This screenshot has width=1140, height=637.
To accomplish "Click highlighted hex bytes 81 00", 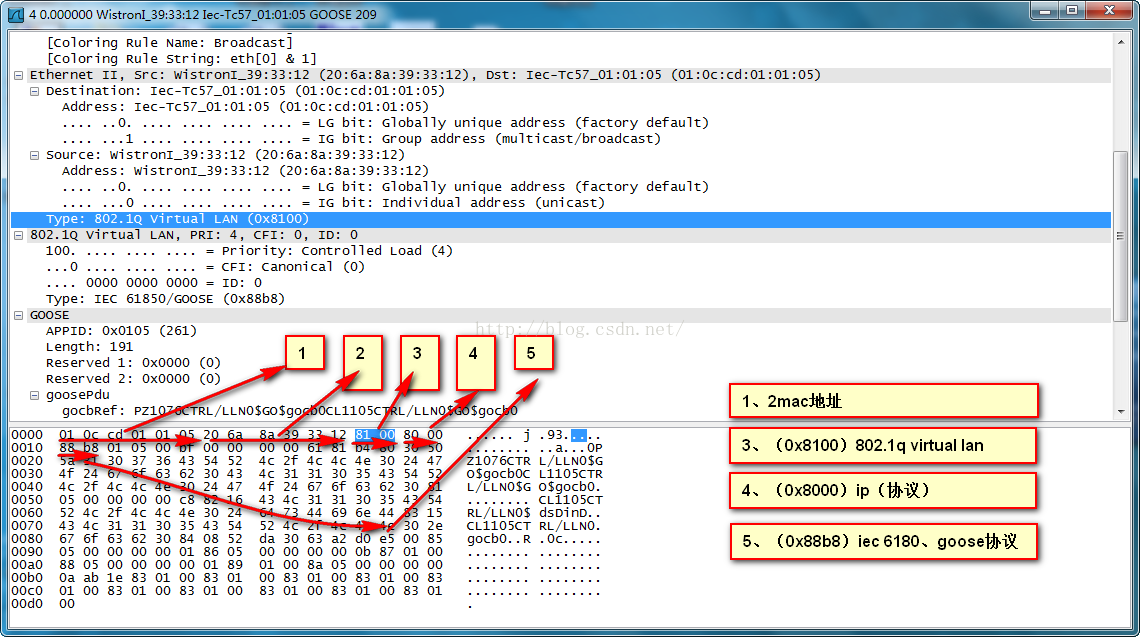I will point(374,435).
